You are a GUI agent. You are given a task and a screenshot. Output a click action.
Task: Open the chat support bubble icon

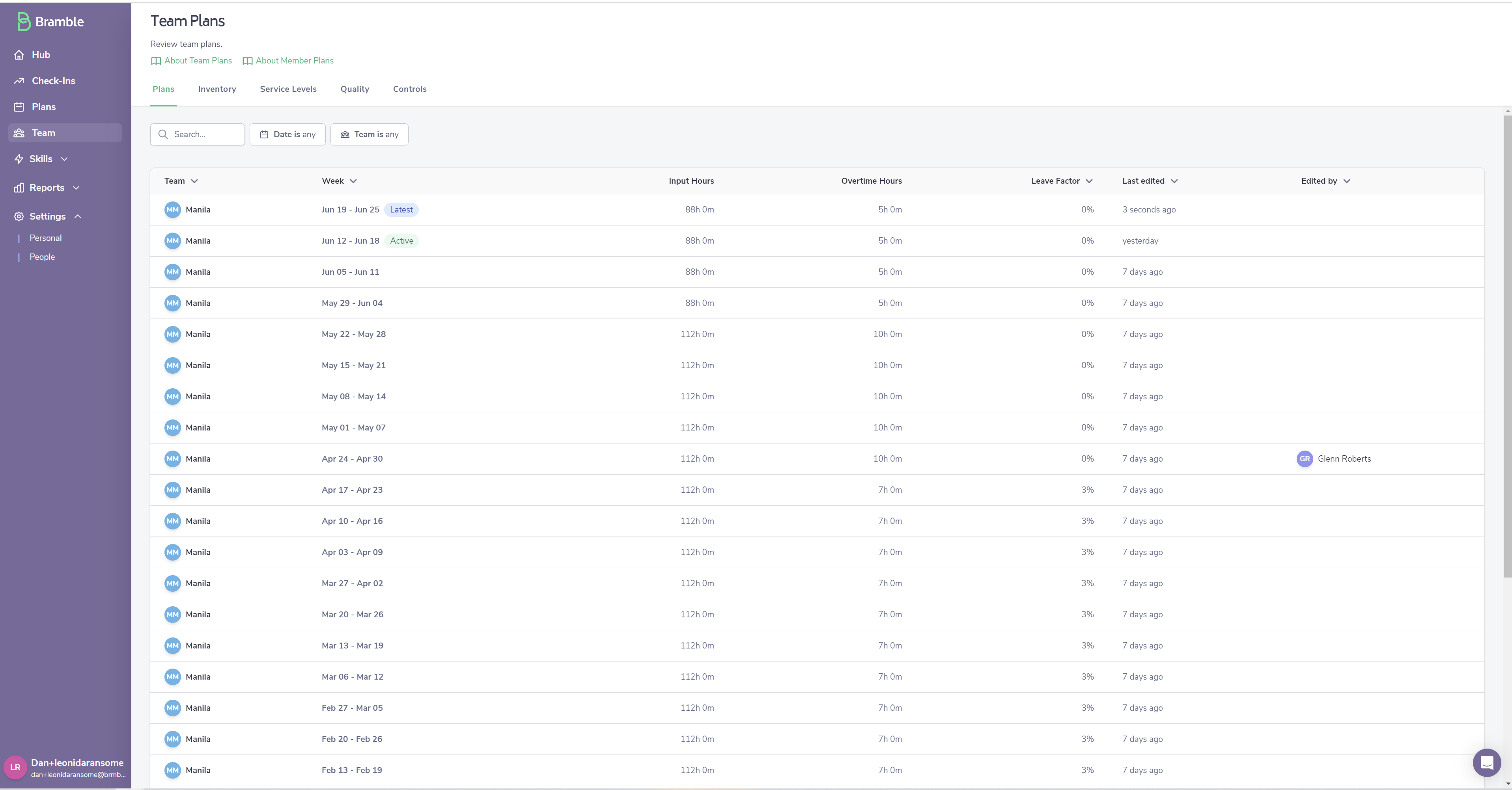(1486, 762)
